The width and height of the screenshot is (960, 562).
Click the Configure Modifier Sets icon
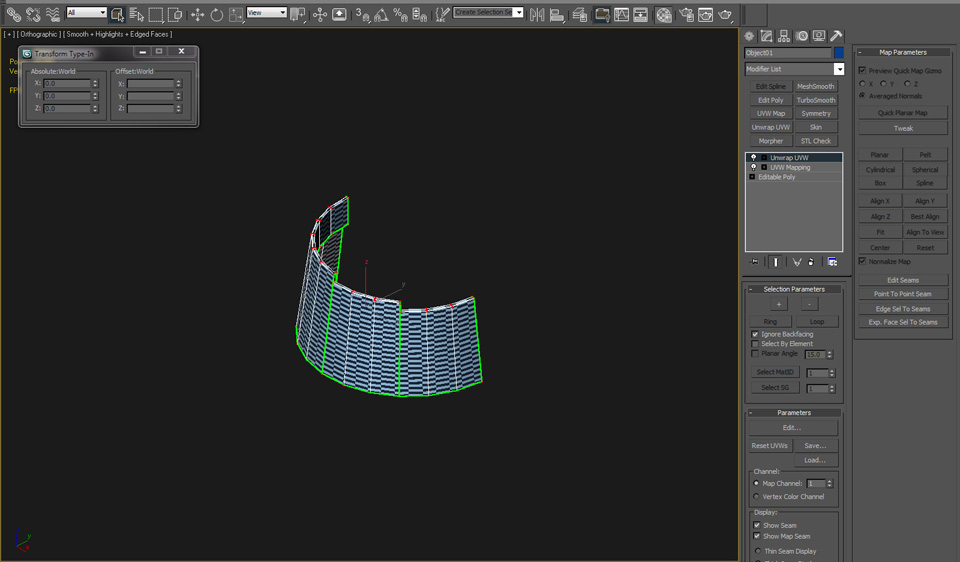(x=832, y=262)
